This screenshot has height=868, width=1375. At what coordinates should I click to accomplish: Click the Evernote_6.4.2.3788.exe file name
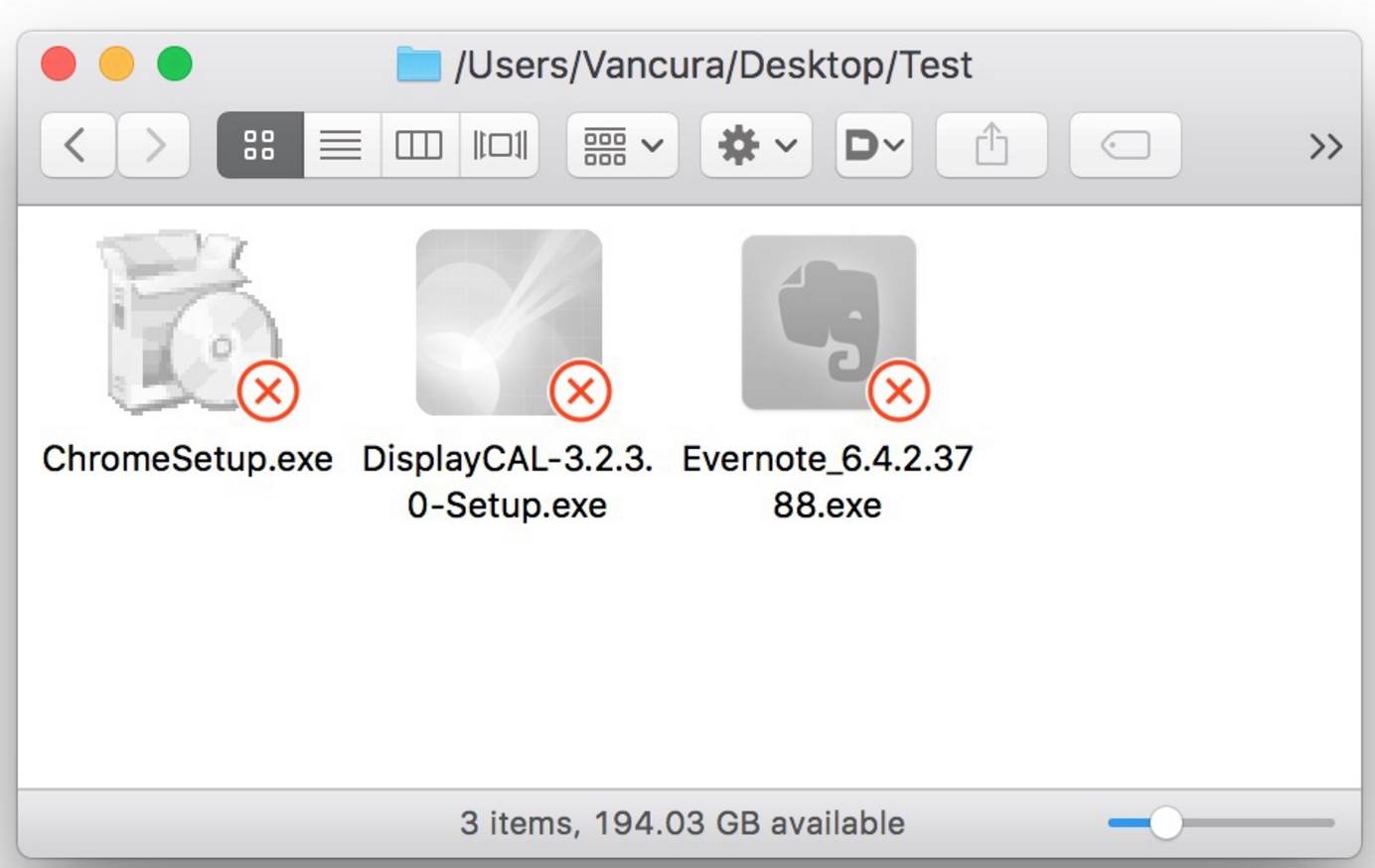828,482
